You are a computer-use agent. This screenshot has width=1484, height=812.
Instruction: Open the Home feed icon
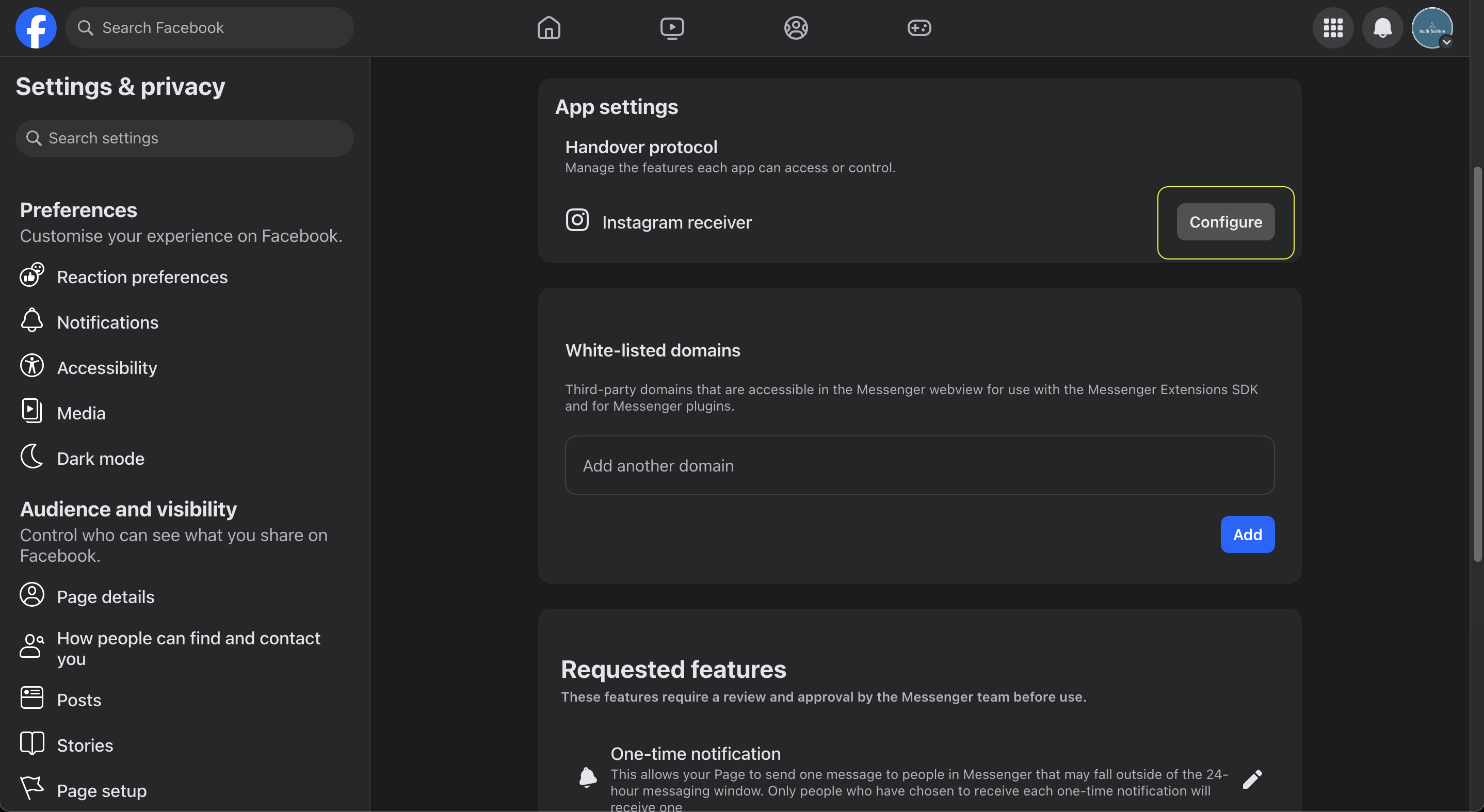549,28
